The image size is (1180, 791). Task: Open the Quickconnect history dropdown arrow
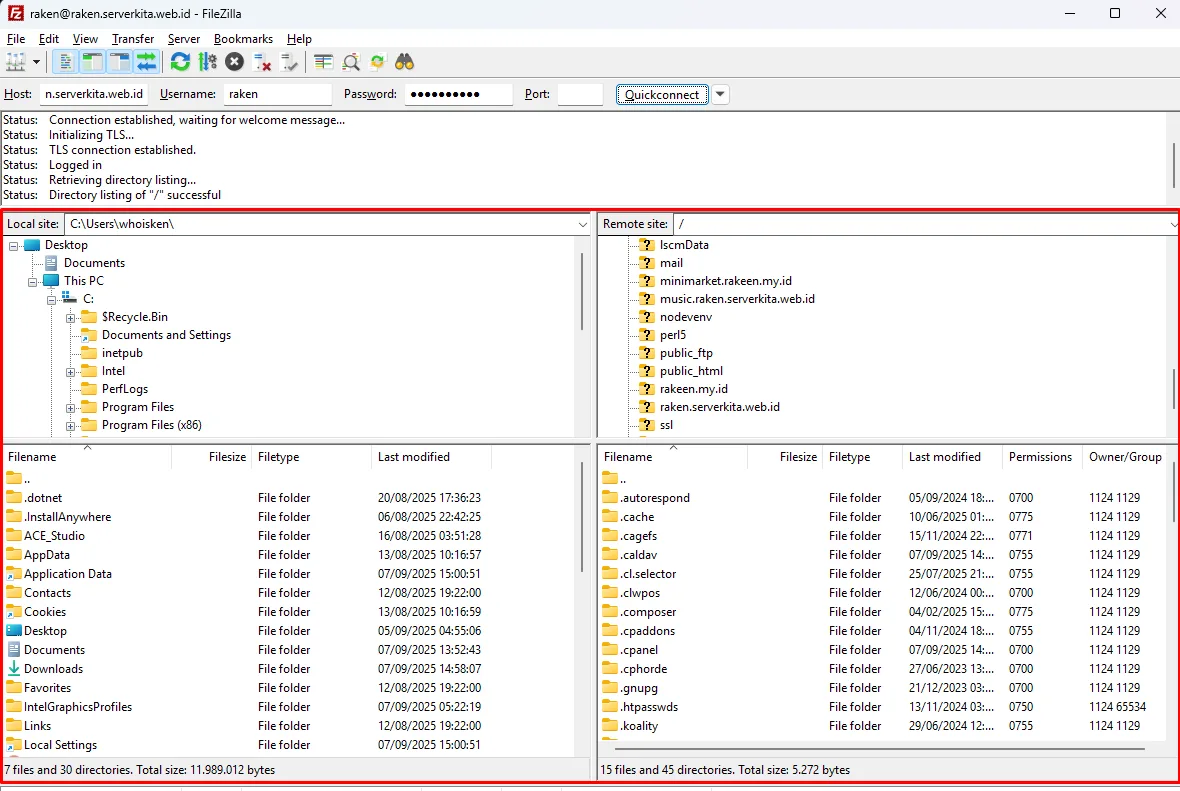(720, 94)
